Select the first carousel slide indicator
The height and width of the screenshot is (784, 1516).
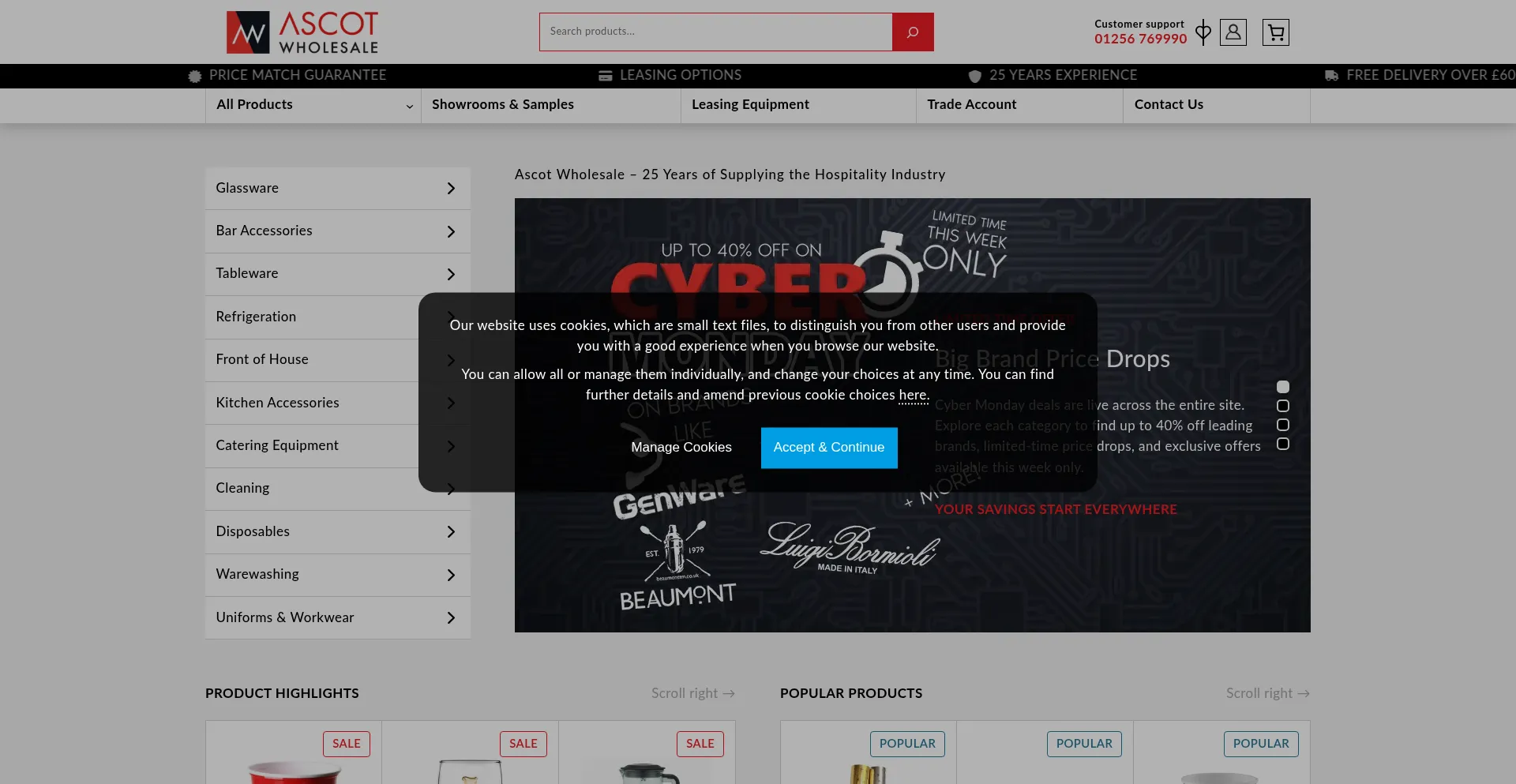(x=1283, y=387)
